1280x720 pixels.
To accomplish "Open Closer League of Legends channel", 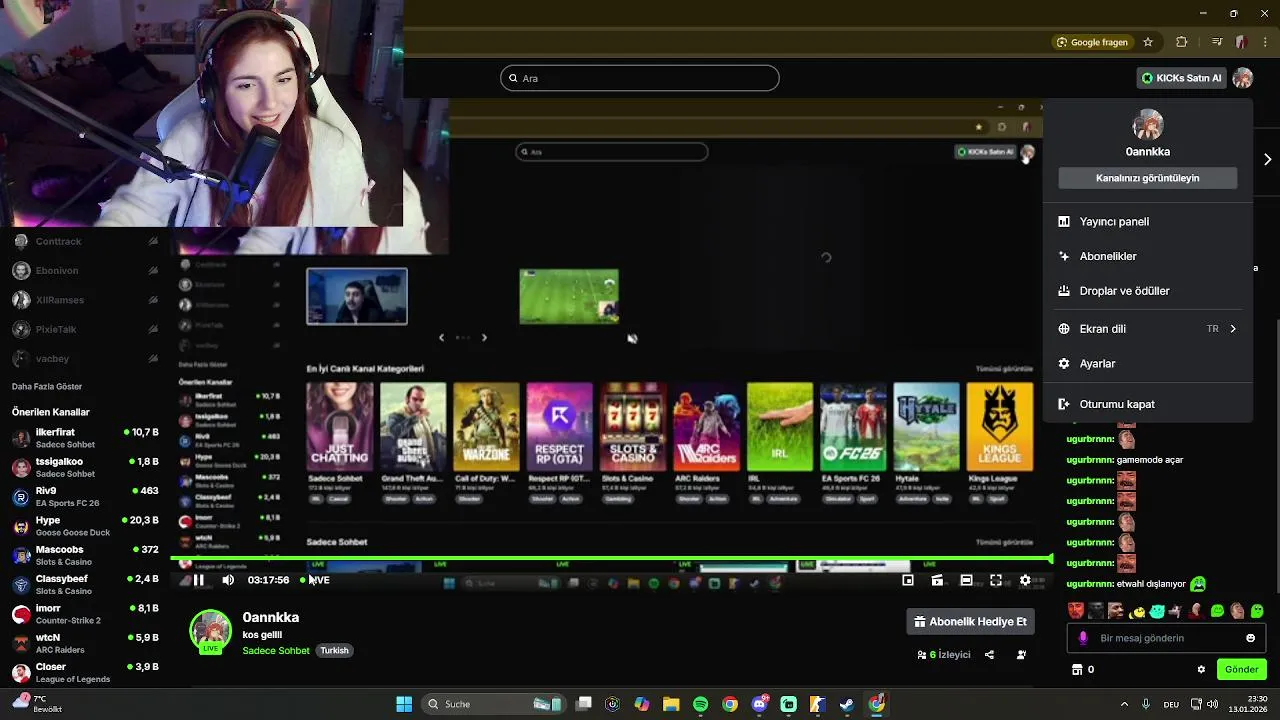I will pyautogui.click(x=85, y=672).
